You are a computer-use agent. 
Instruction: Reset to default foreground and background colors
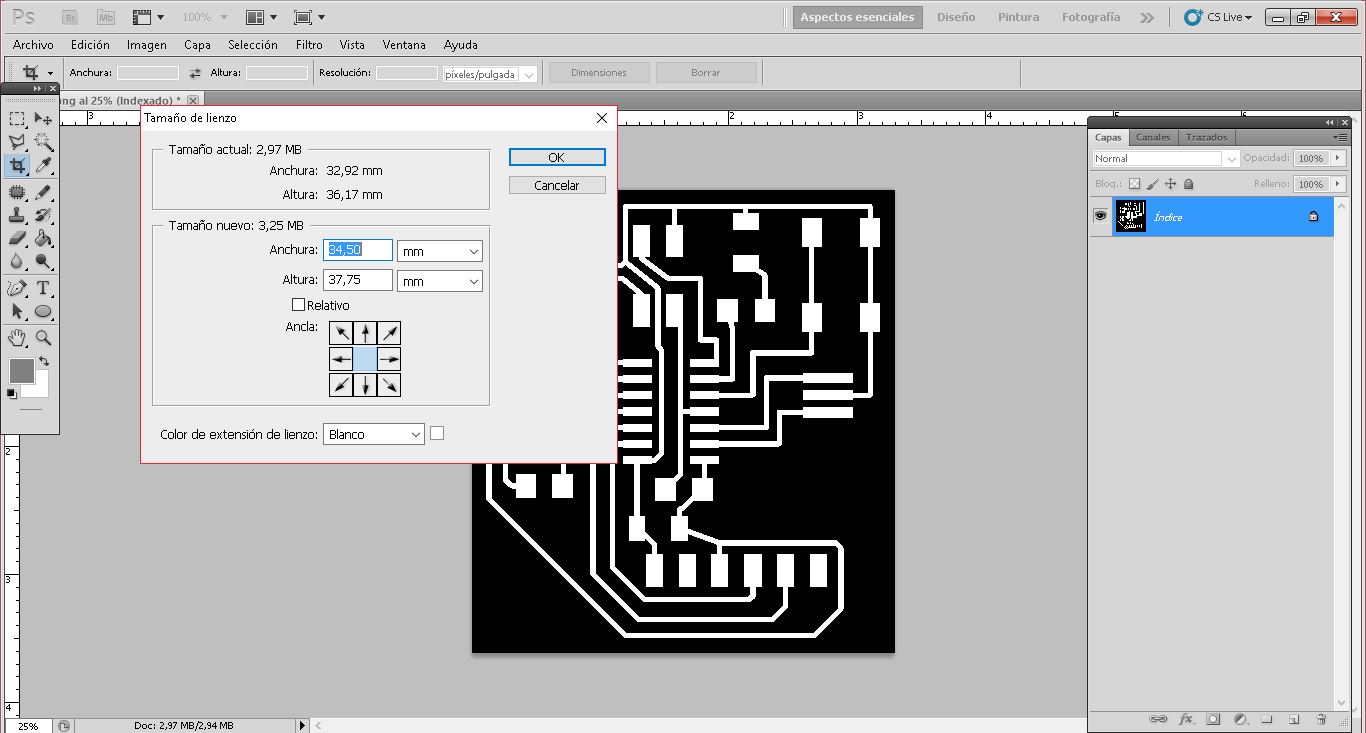[12, 394]
